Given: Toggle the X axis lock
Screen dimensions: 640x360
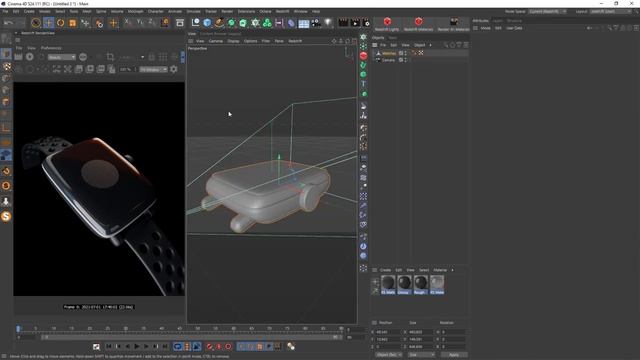Looking at the screenshot, I should coord(127,22).
